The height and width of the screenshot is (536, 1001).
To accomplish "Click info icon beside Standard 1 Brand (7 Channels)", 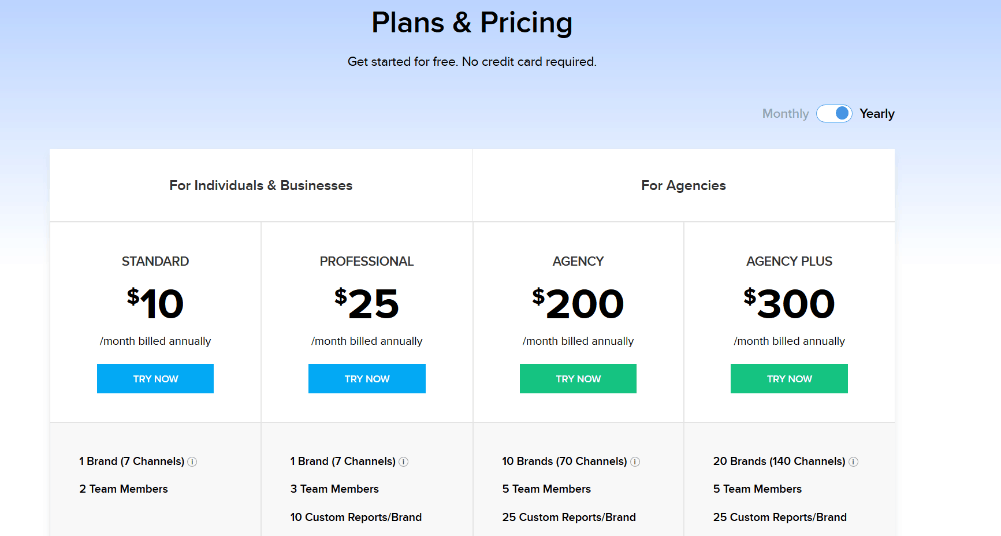I will (192, 462).
